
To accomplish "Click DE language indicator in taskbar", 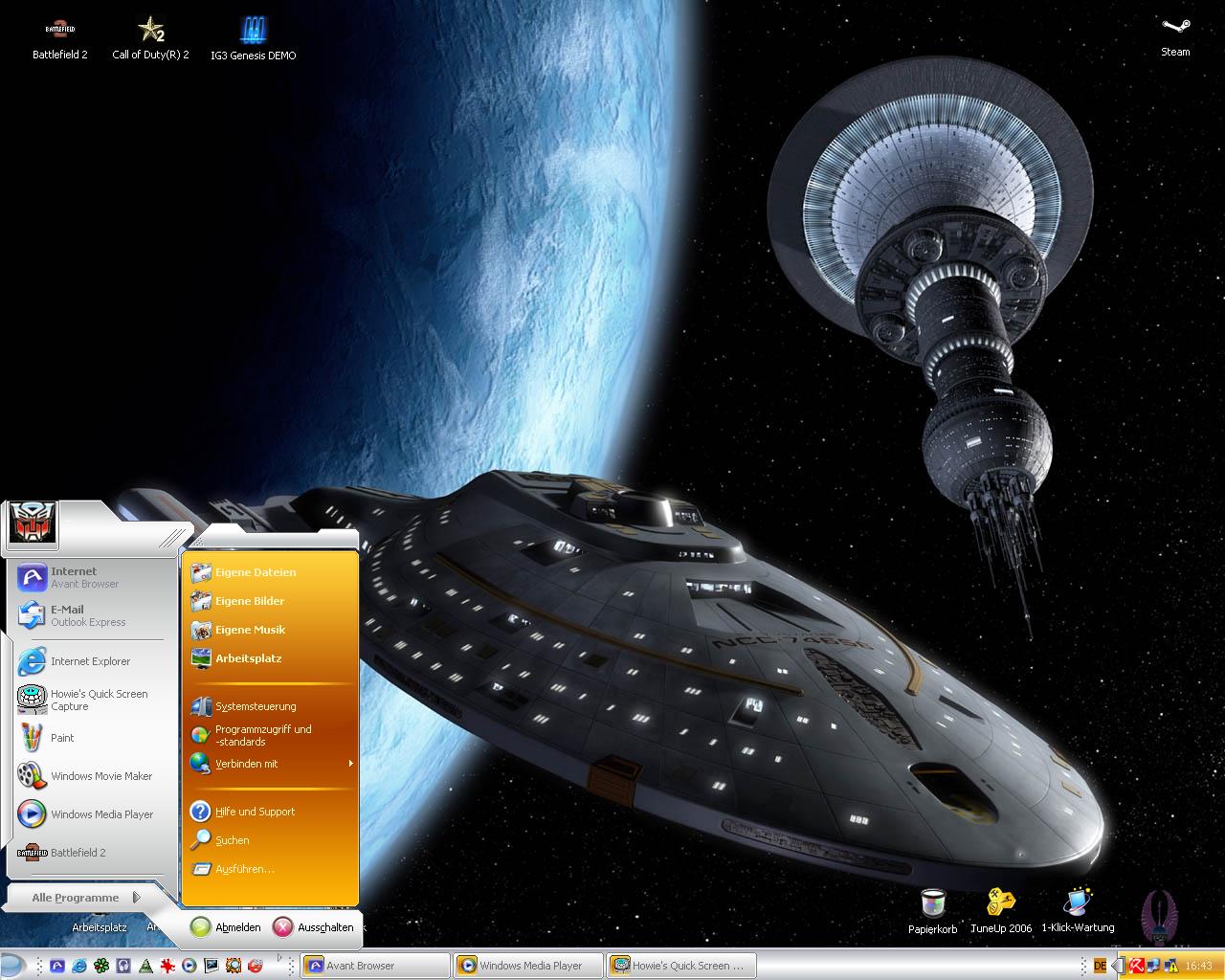I will pyautogui.click(x=1100, y=966).
